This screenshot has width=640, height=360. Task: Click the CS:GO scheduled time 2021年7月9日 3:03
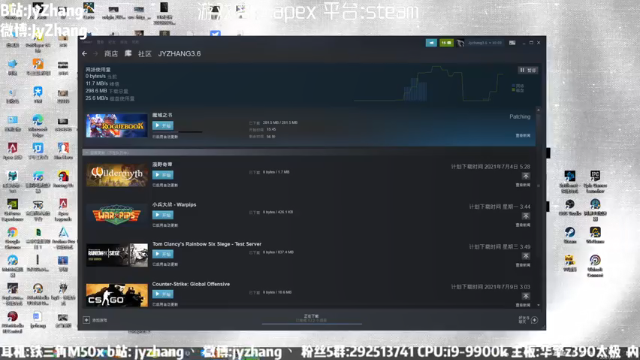pyautogui.click(x=490, y=287)
